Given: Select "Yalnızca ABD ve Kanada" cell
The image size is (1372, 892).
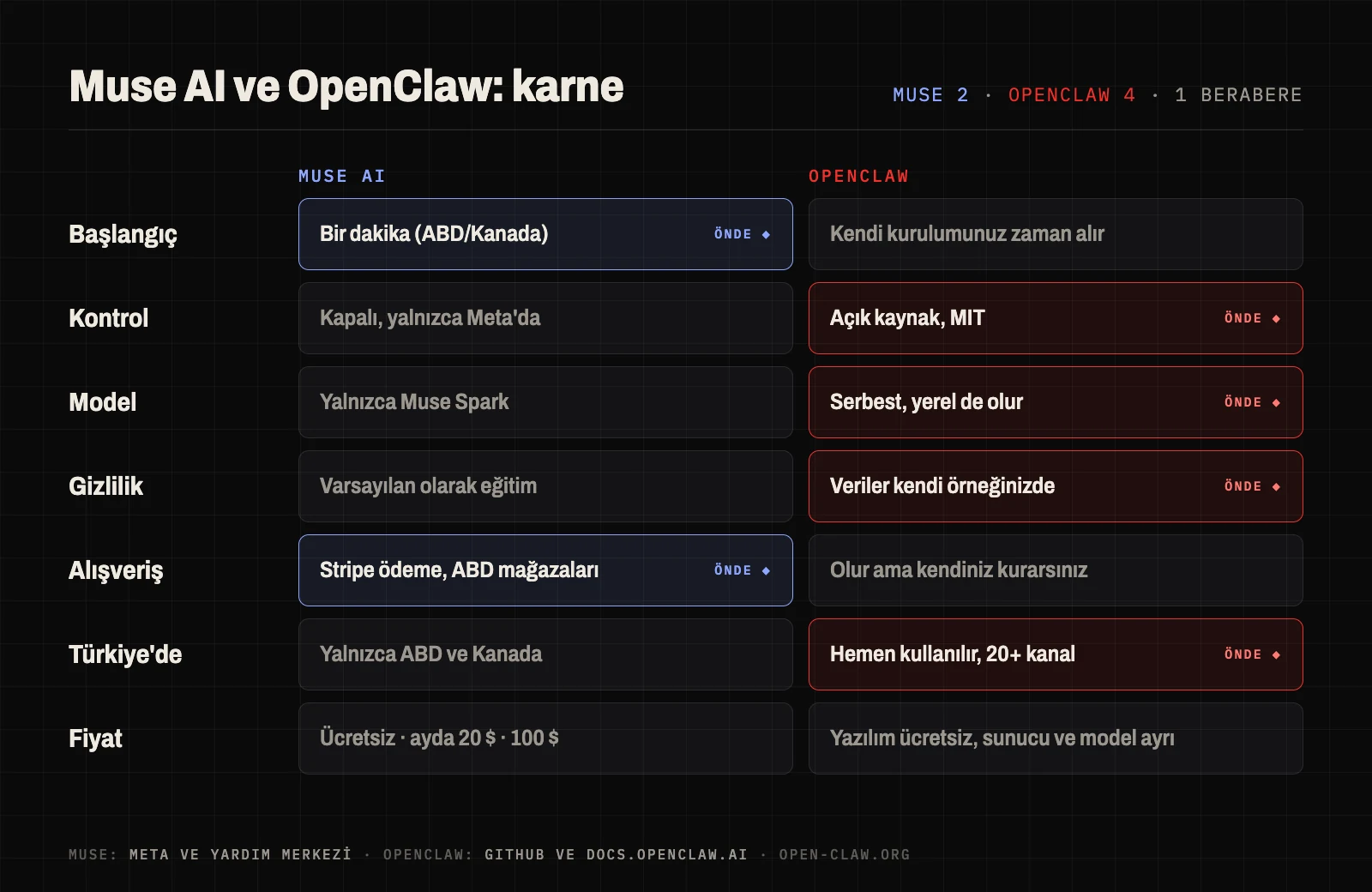Looking at the screenshot, I should click(x=545, y=654).
